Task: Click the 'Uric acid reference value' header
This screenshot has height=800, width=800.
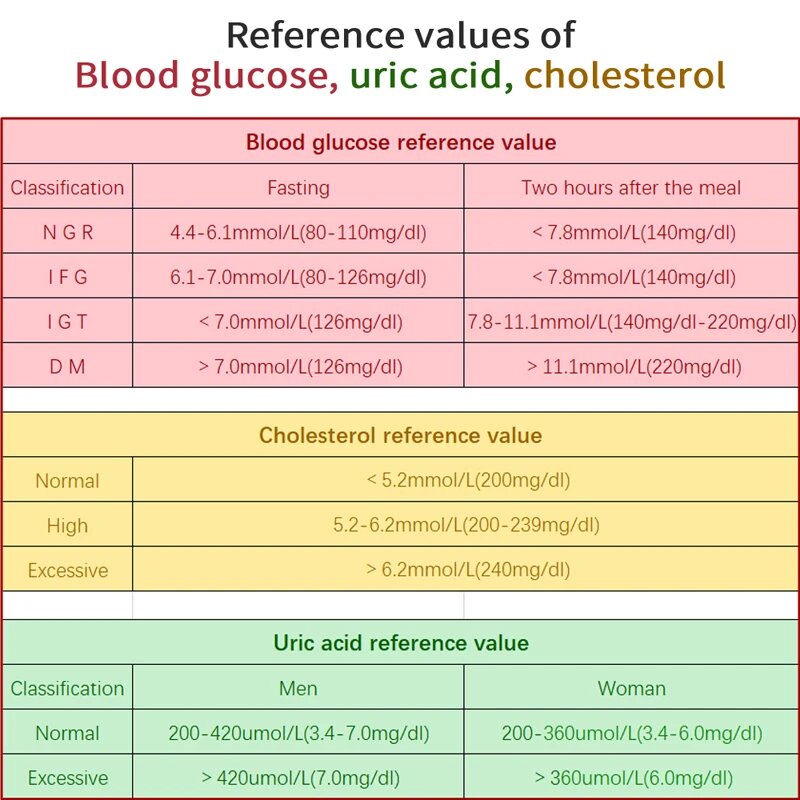Action: pyautogui.click(x=400, y=643)
